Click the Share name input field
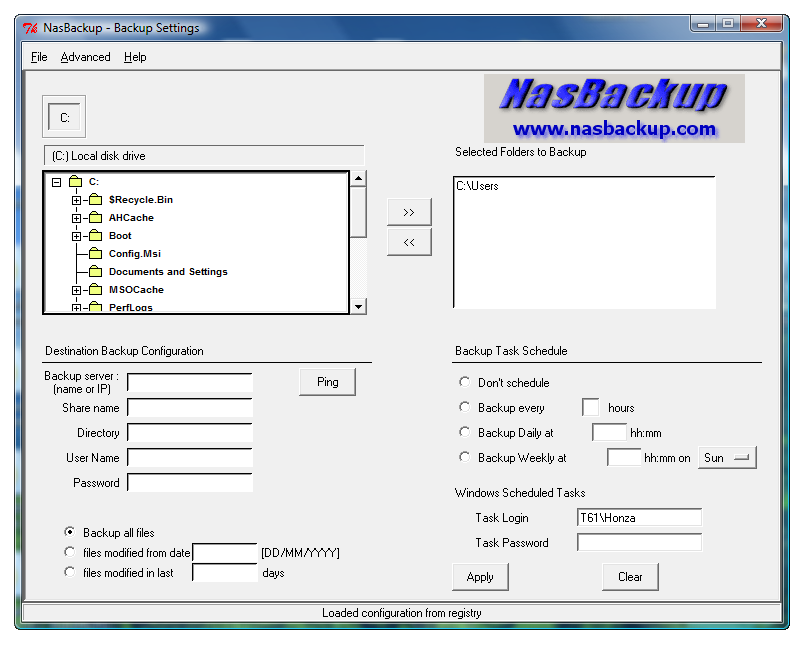Viewport: 808px width, 648px height. coord(190,407)
